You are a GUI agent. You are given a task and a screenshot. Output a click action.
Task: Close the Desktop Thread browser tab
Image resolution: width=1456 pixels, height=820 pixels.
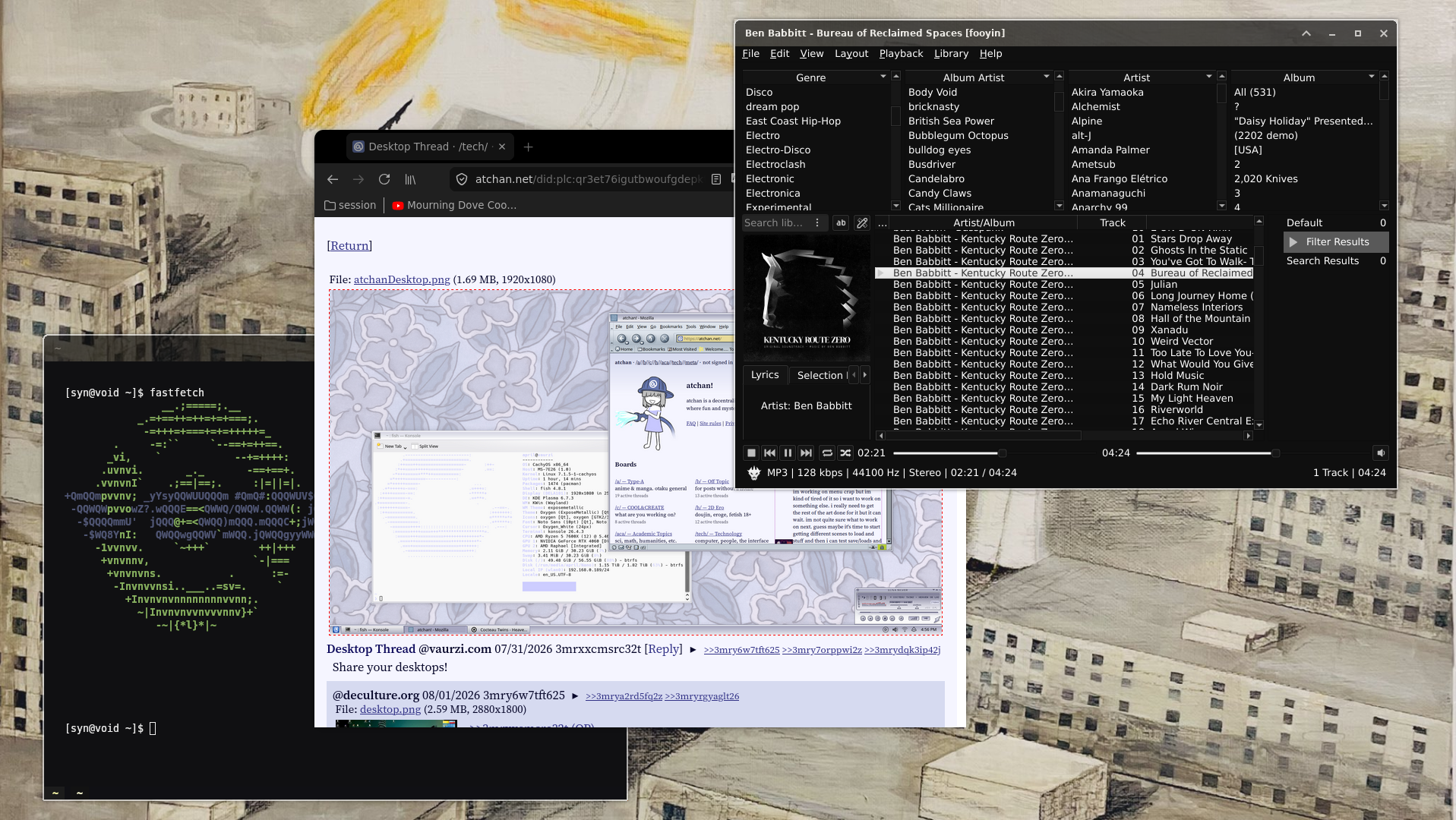[x=502, y=147]
